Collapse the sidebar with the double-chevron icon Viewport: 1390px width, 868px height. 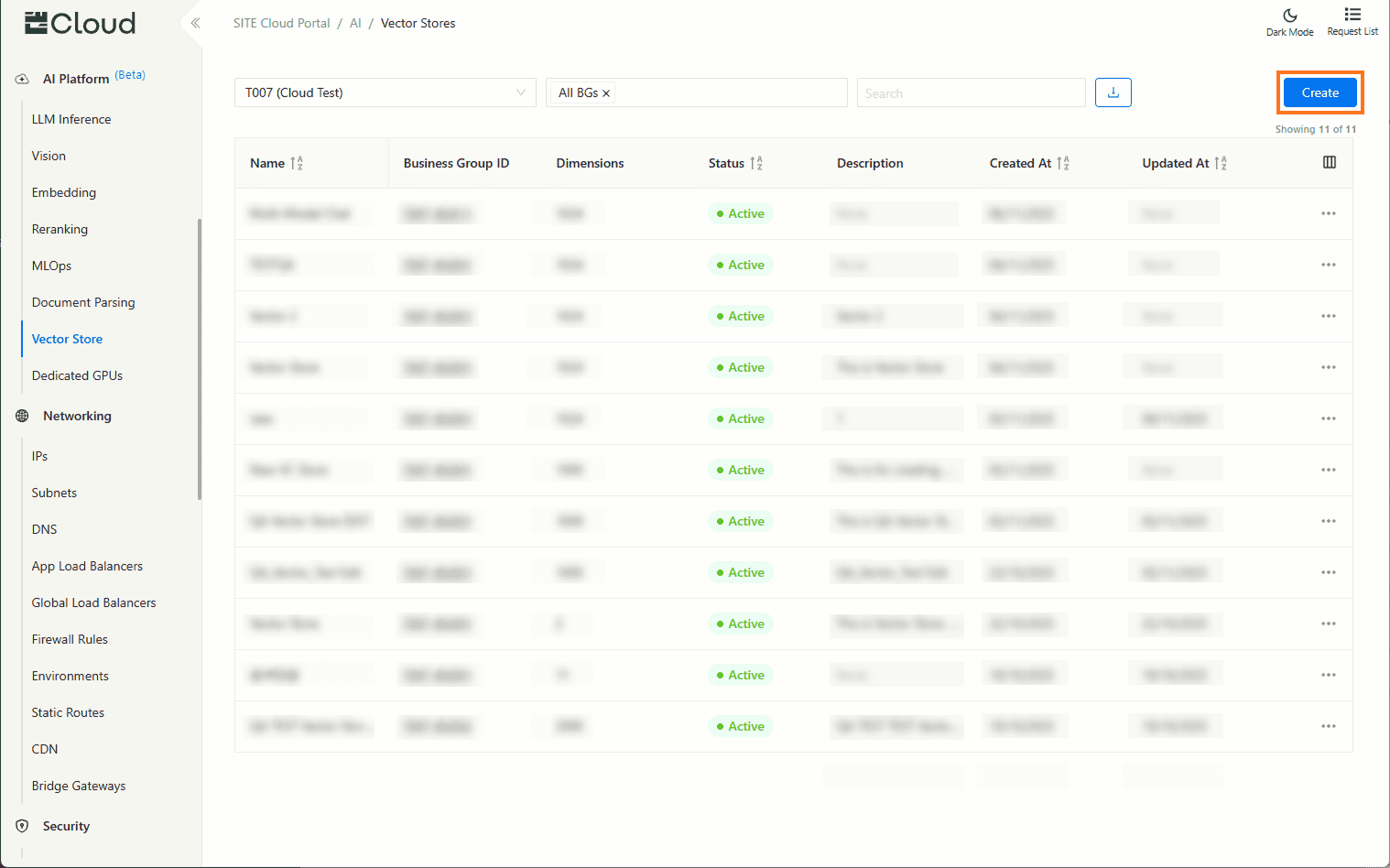195,23
